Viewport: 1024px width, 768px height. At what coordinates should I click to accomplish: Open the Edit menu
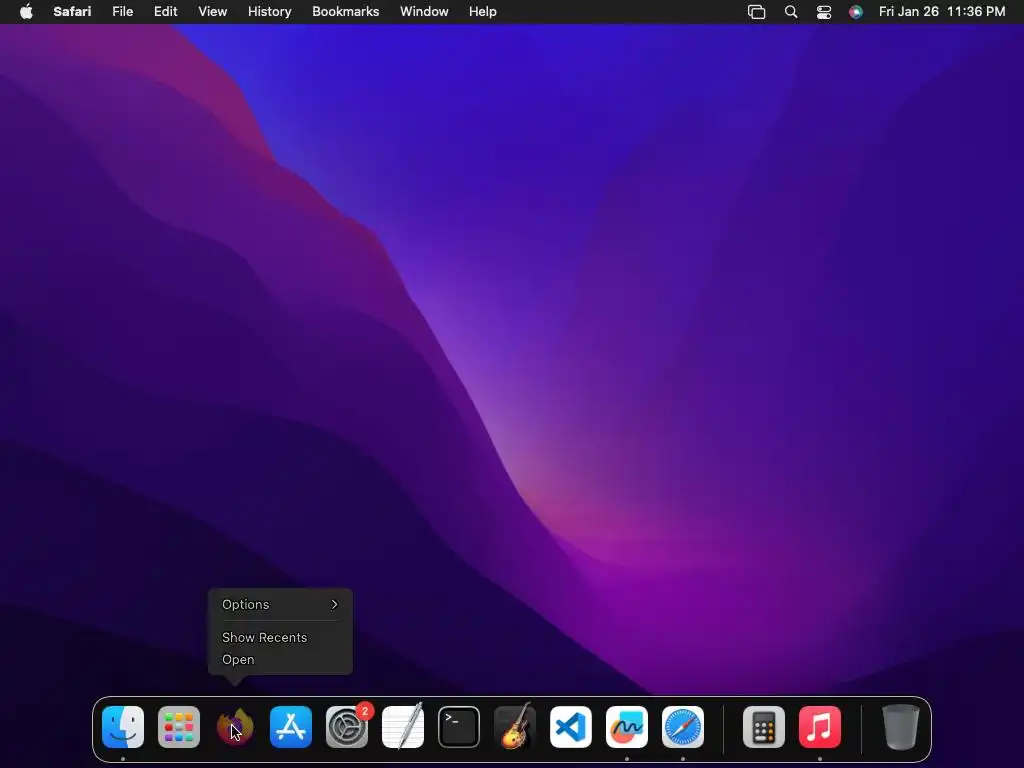coord(165,12)
